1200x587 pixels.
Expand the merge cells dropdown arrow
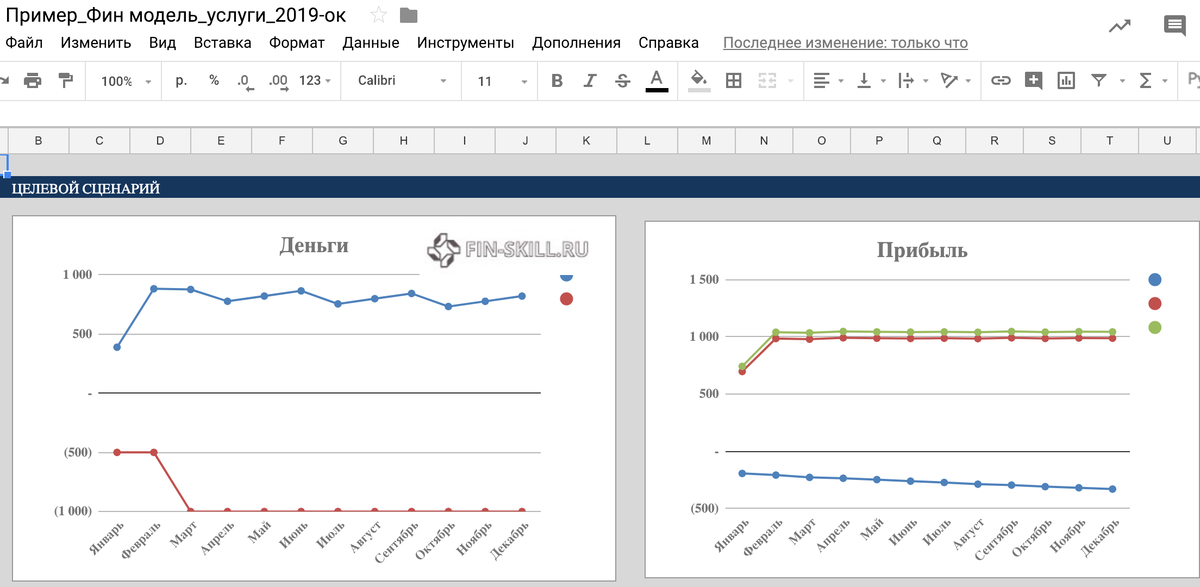pyautogui.click(x=789, y=82)
